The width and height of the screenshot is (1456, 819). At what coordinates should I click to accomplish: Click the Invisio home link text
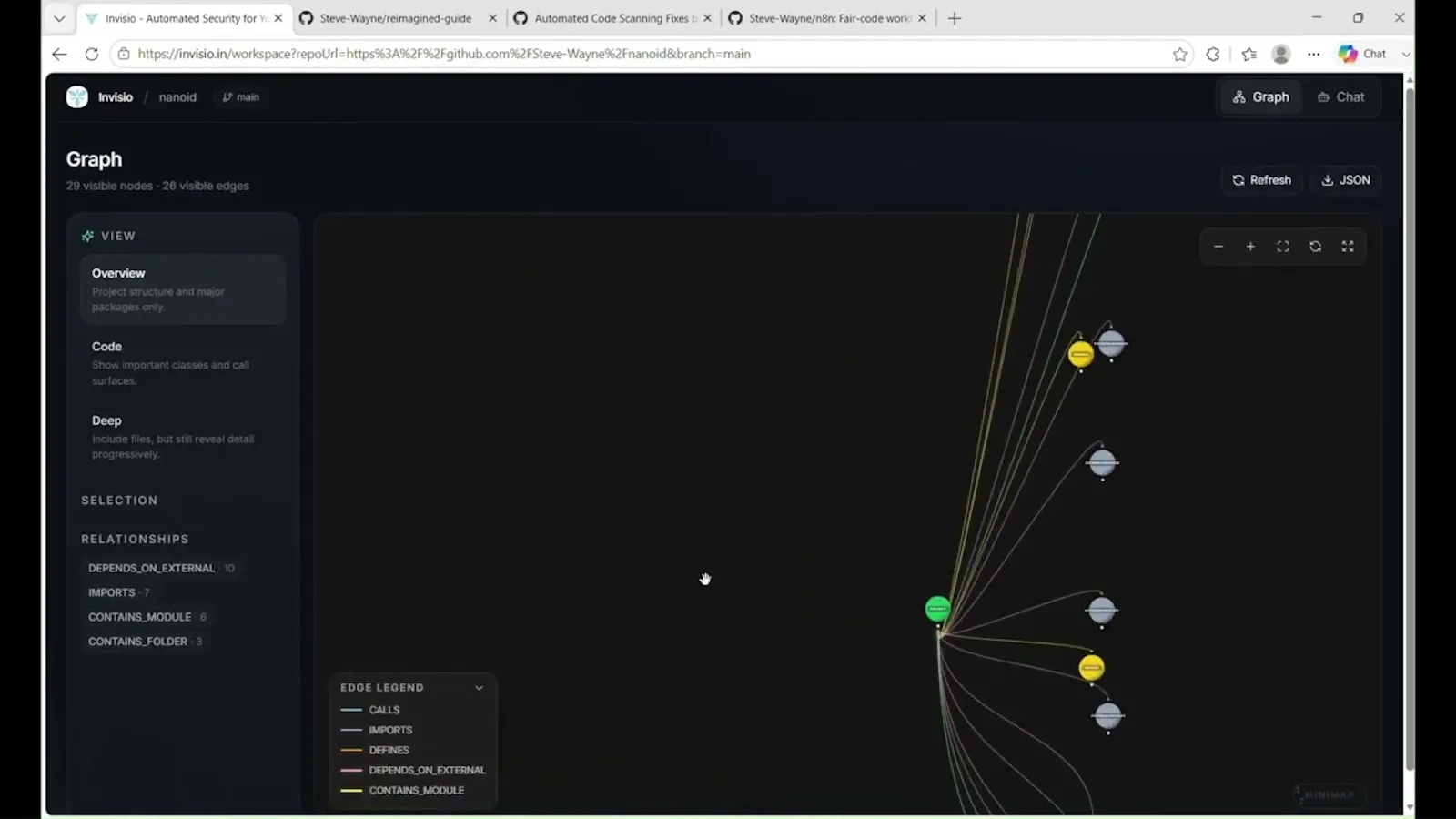pyautogui.click(x=116, y=97)
